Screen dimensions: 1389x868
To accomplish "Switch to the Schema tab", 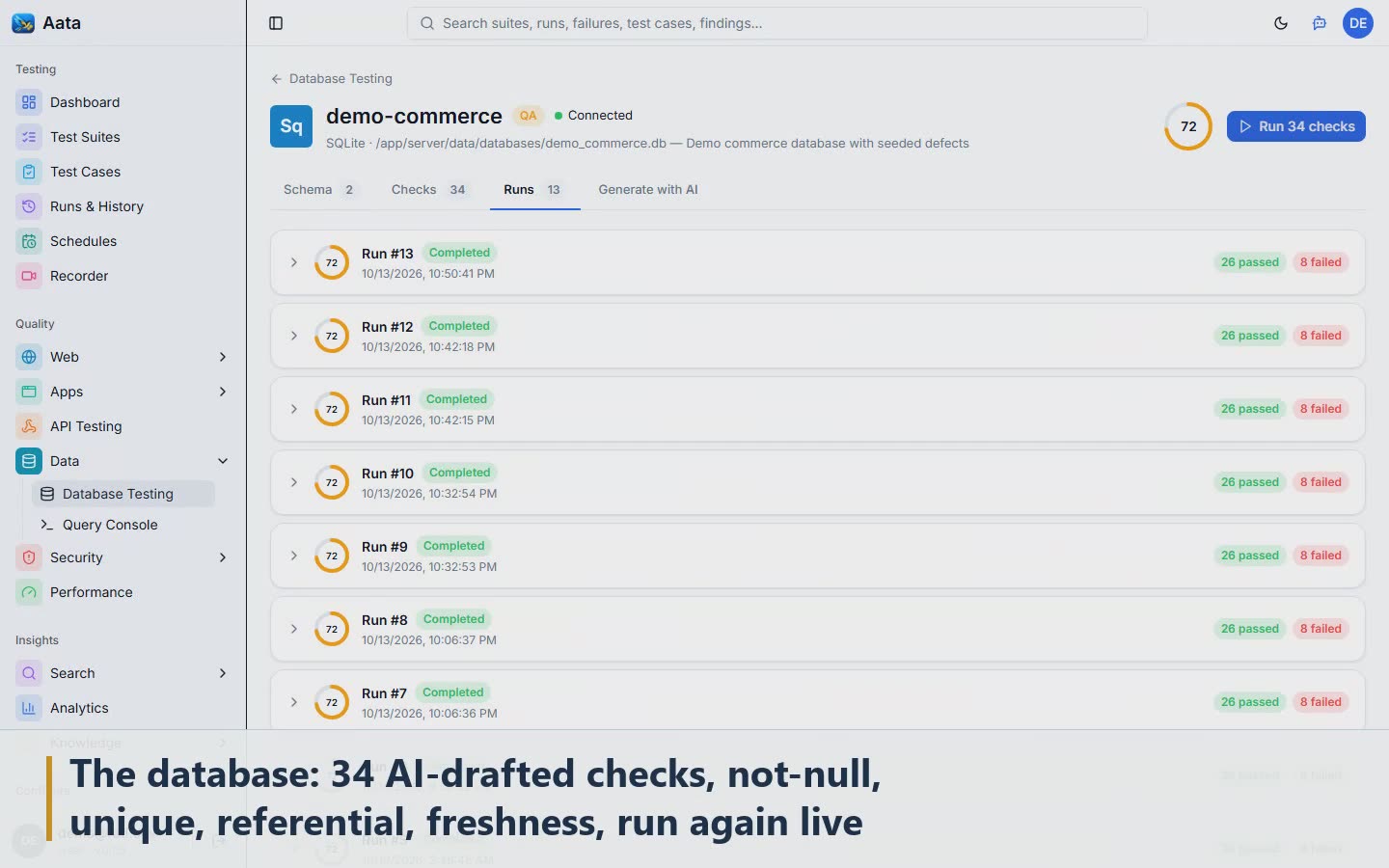I will coord(320,190).
